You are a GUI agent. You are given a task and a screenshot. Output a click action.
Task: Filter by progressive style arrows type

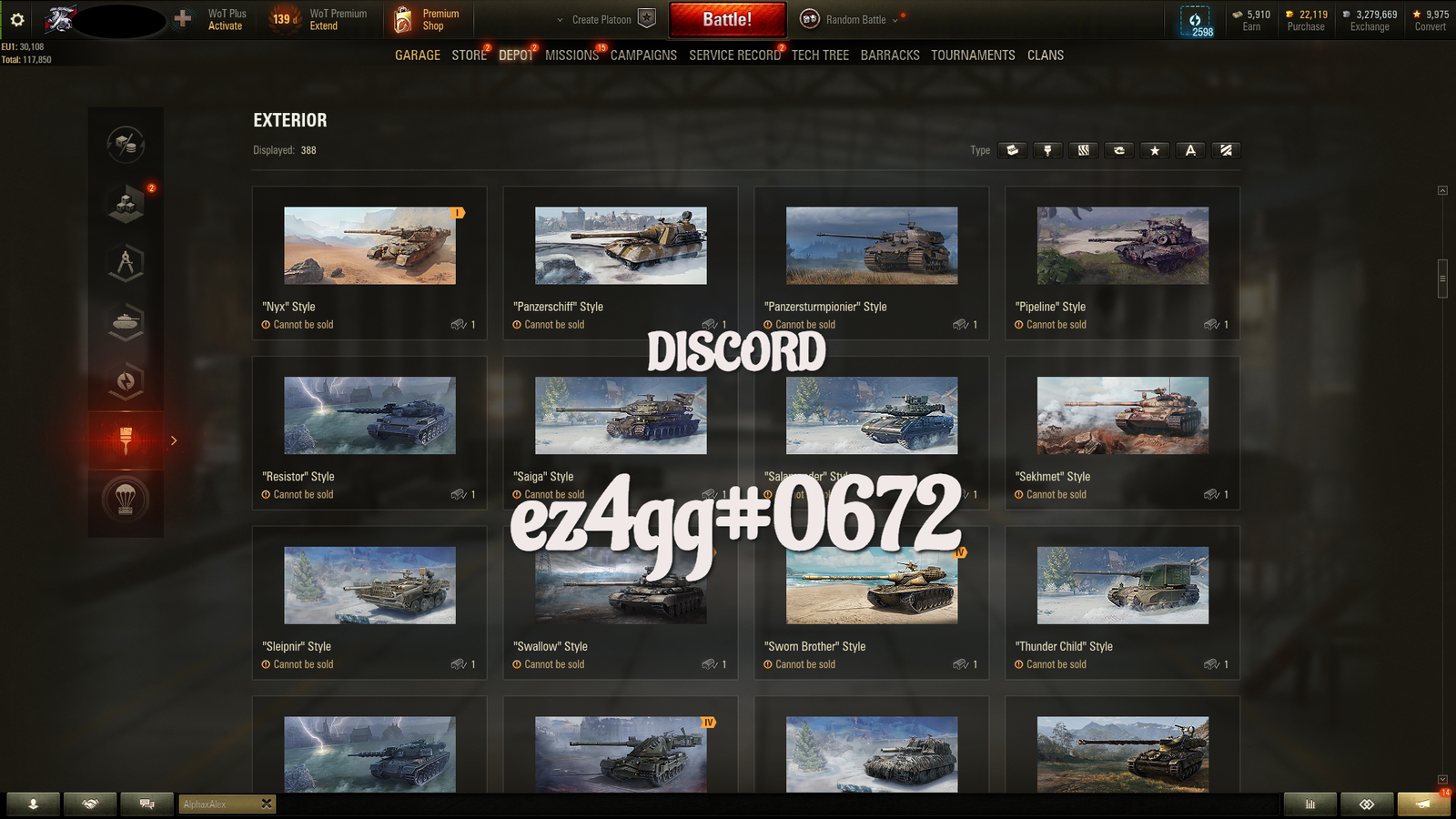1119,150
